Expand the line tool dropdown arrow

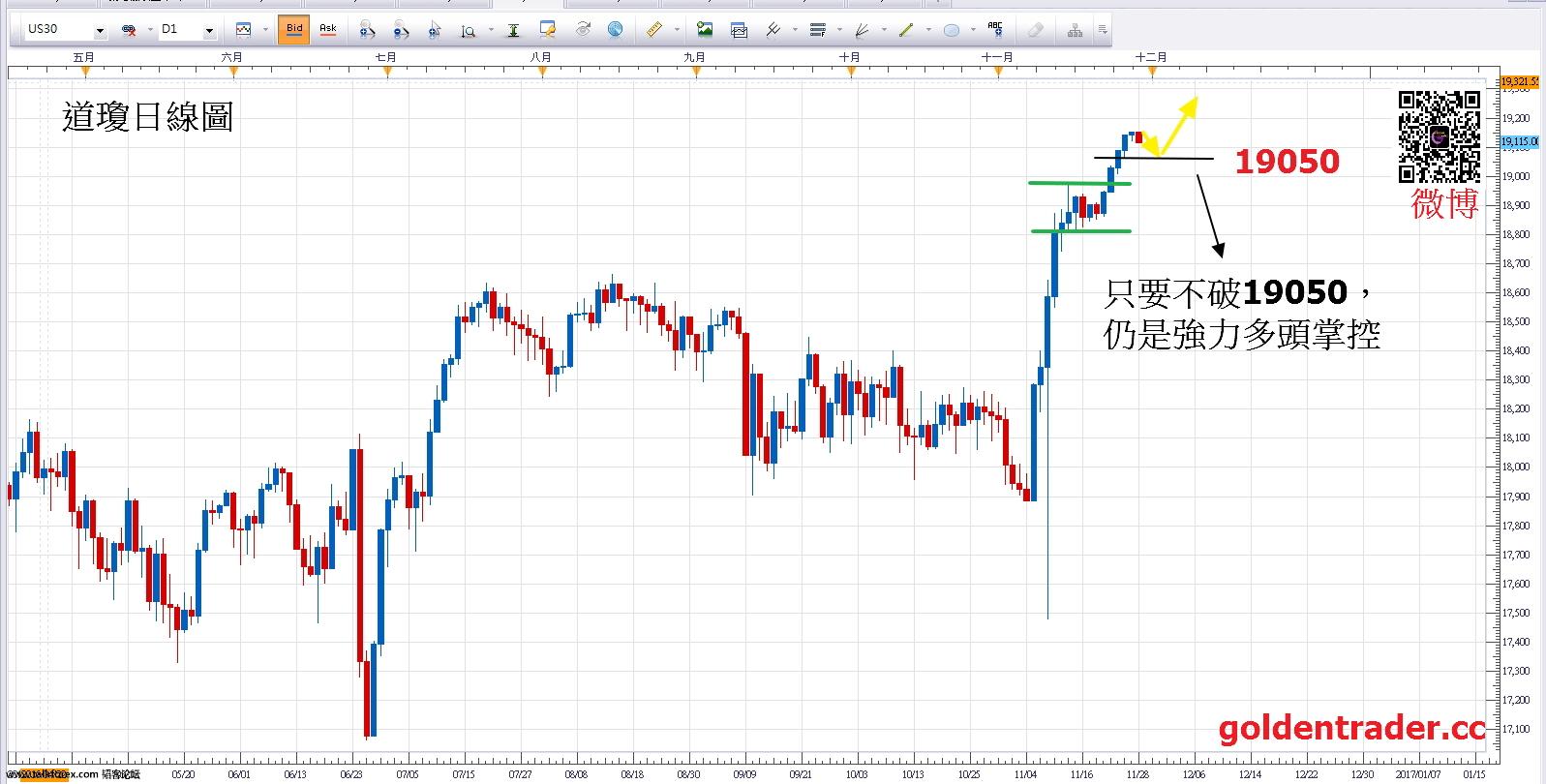[x=928, y=31]
